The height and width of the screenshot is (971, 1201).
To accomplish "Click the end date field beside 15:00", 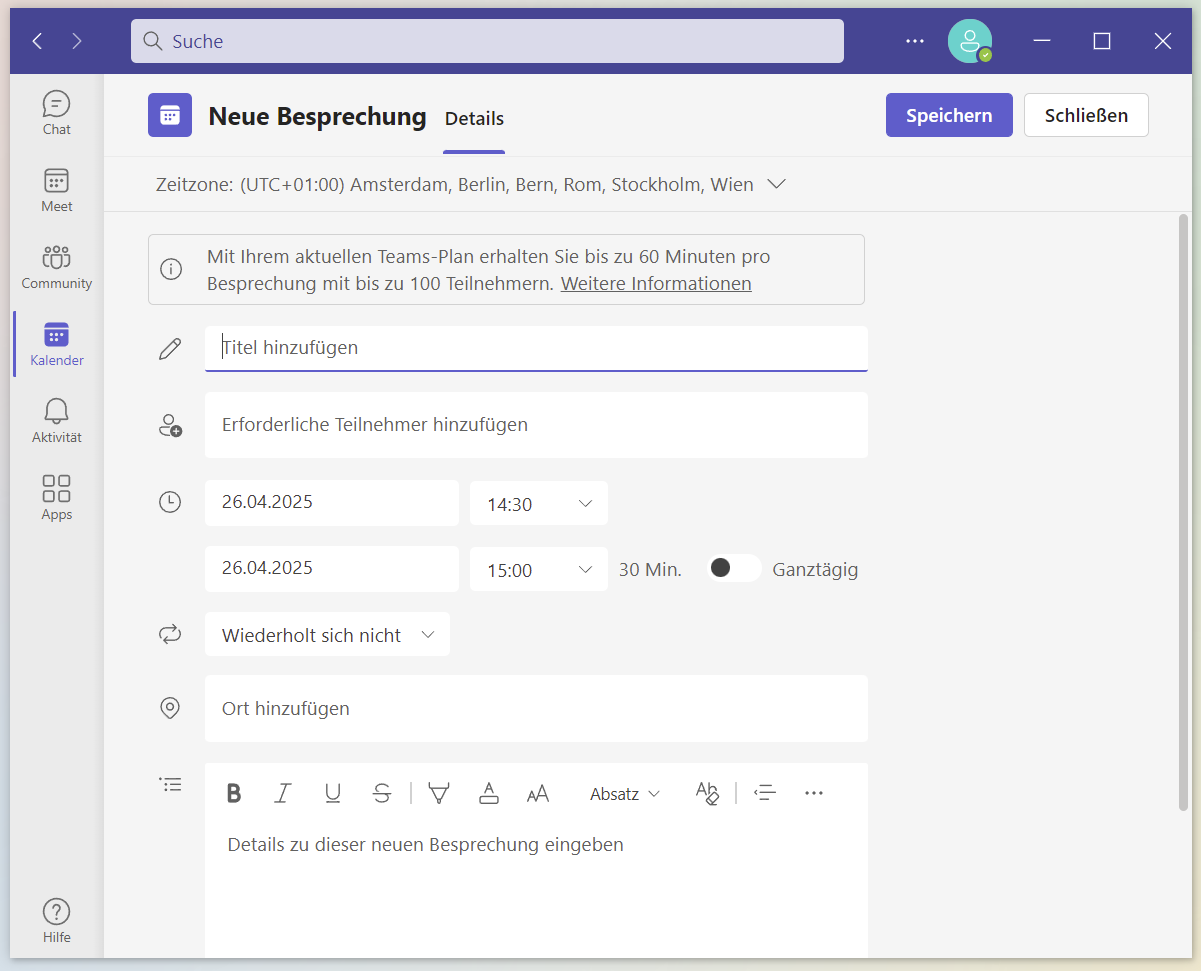I will (x=332, y=569).
